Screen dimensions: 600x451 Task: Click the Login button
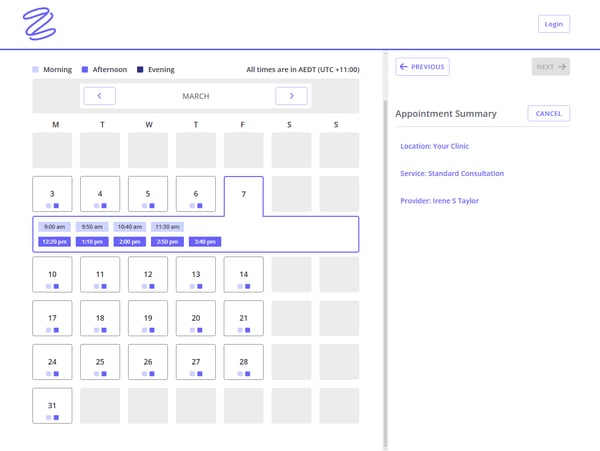point(553,24)
